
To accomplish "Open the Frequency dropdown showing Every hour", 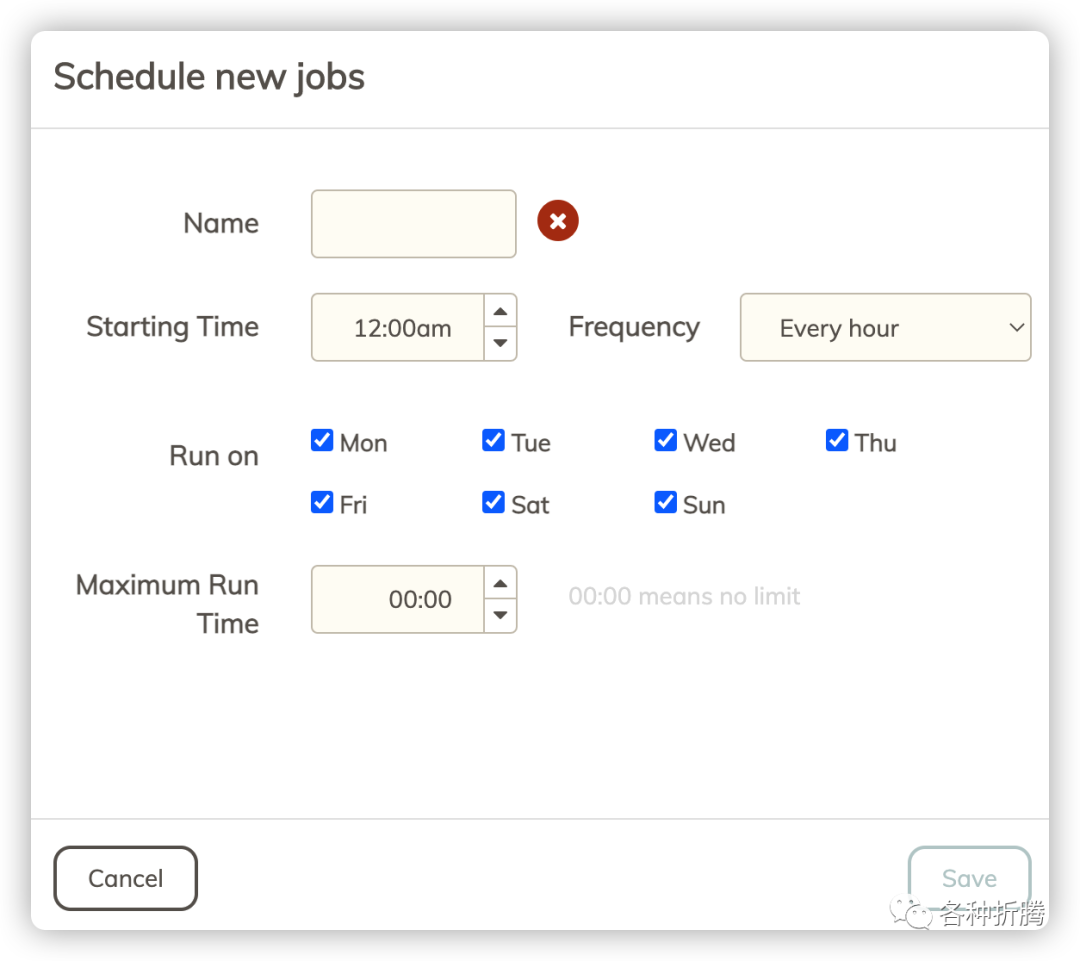I will 885,328.
